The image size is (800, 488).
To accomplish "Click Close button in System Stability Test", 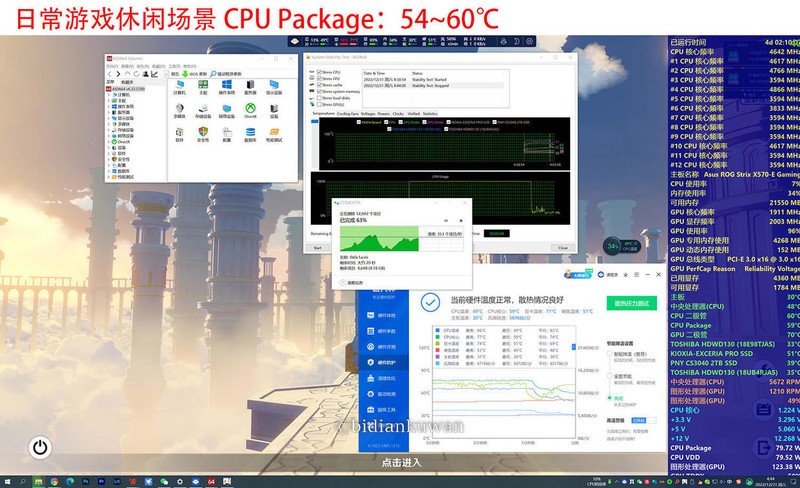I will pyautogui.click(x=563, y=248).
